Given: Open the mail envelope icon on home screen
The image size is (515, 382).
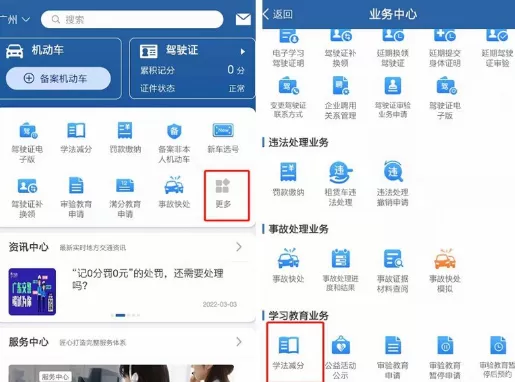Looking at the screenshot, I should [243, 19].
